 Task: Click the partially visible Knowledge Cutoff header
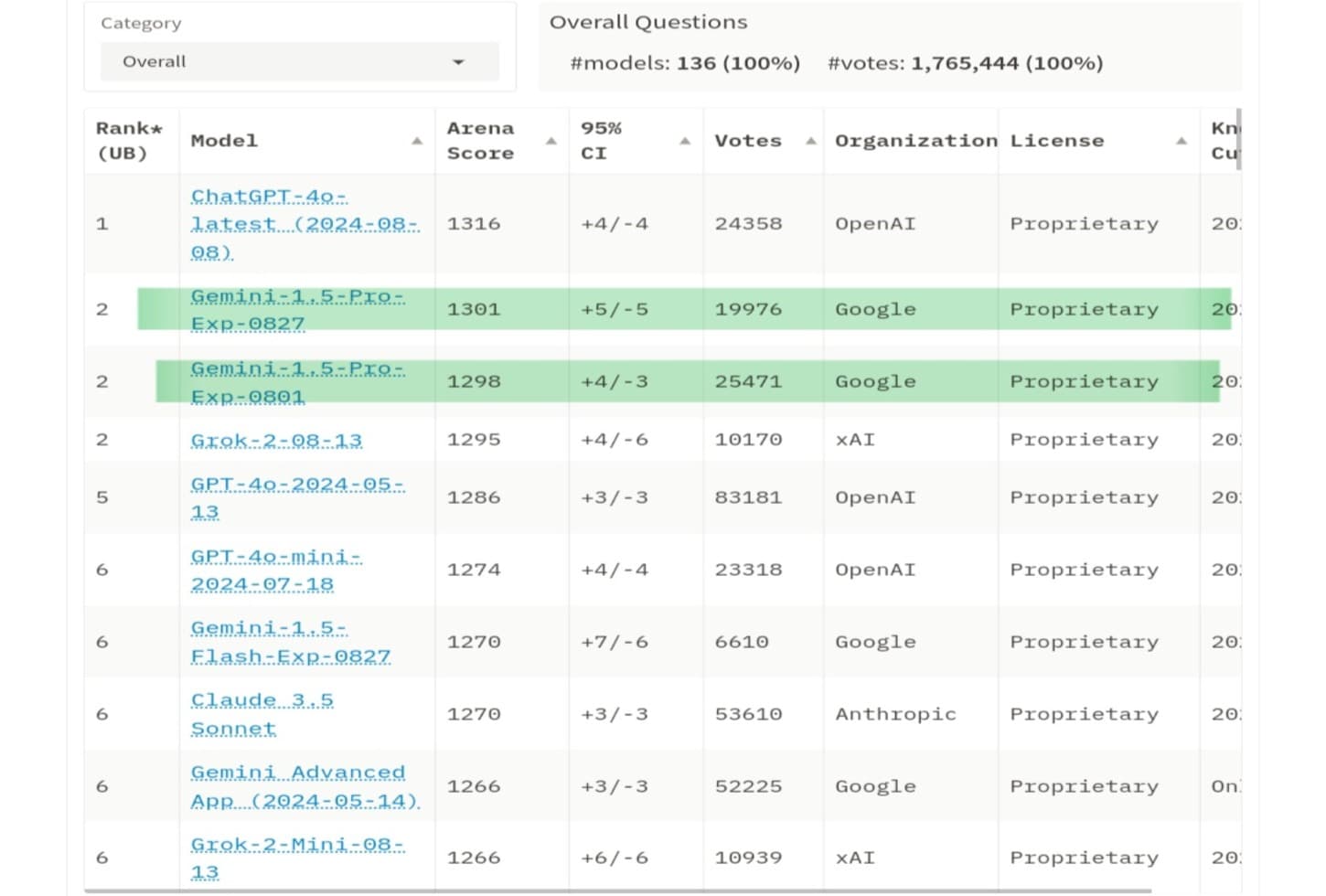[x=1224, y=141]
